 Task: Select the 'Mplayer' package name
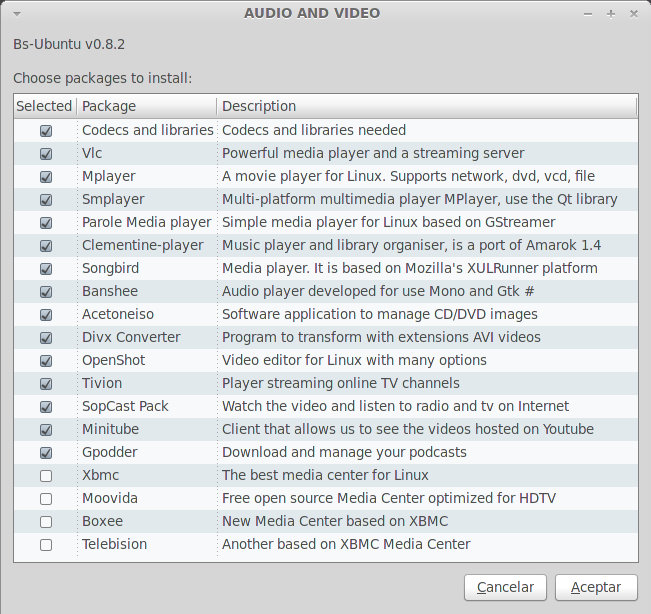(x=109, y=176)
